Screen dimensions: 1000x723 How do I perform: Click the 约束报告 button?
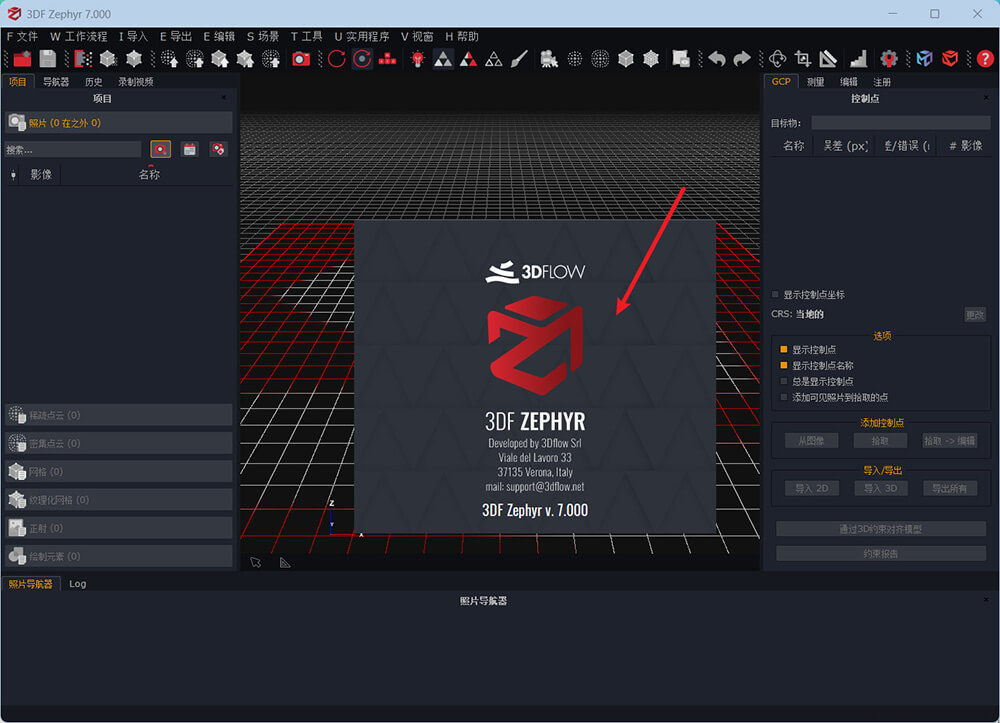tap(881, 553)
